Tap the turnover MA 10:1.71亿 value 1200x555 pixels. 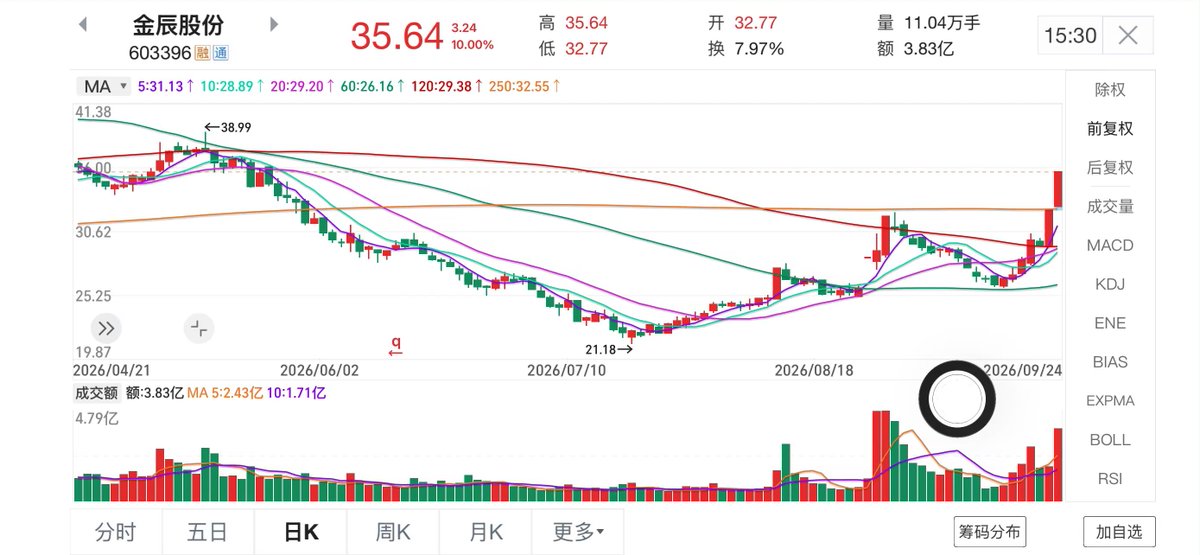[x=298, y=393]
